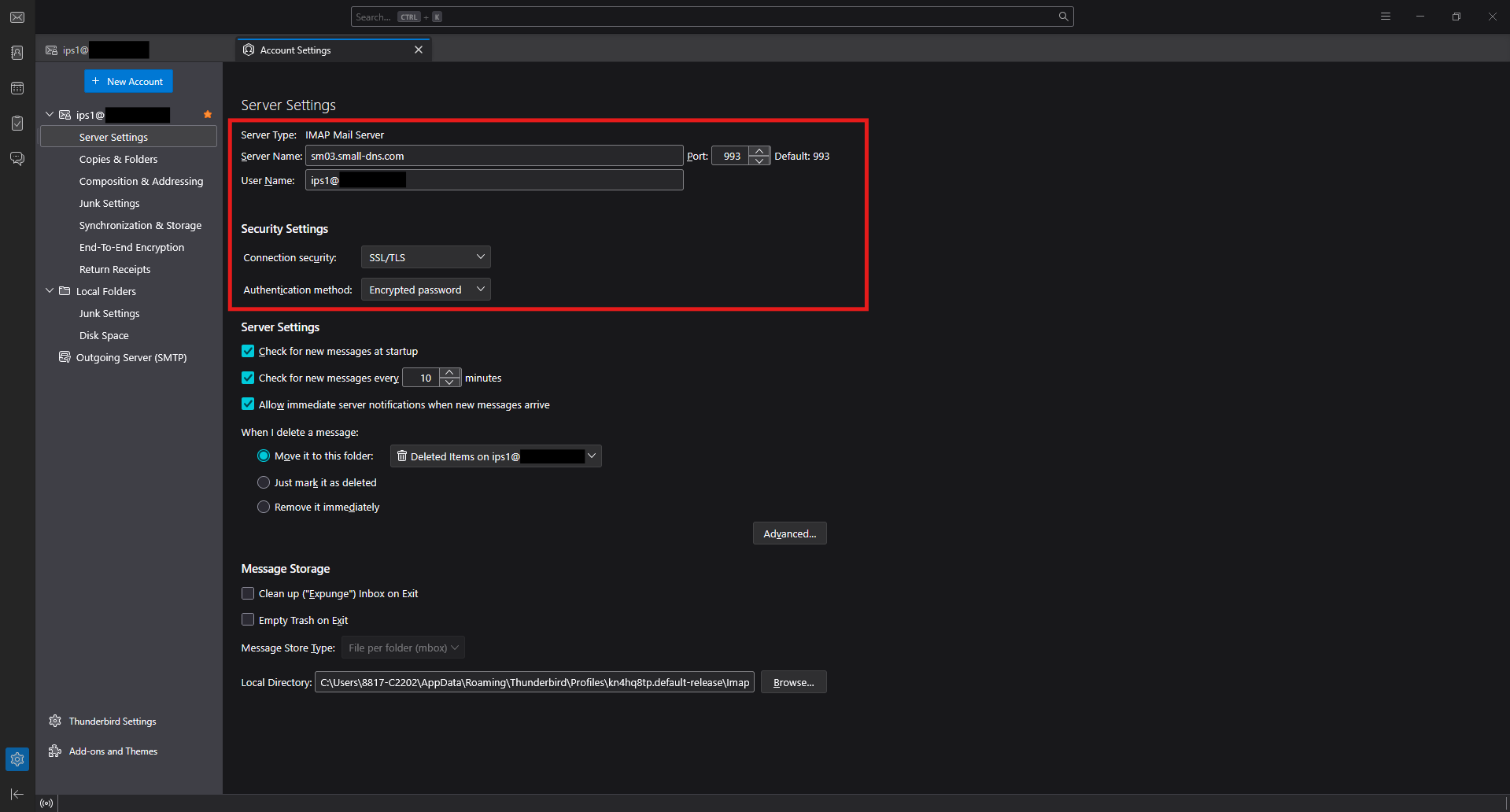The image size is (1510, 812).
Task: Increase the port number stepper
Action: click(x=759, y=151)
